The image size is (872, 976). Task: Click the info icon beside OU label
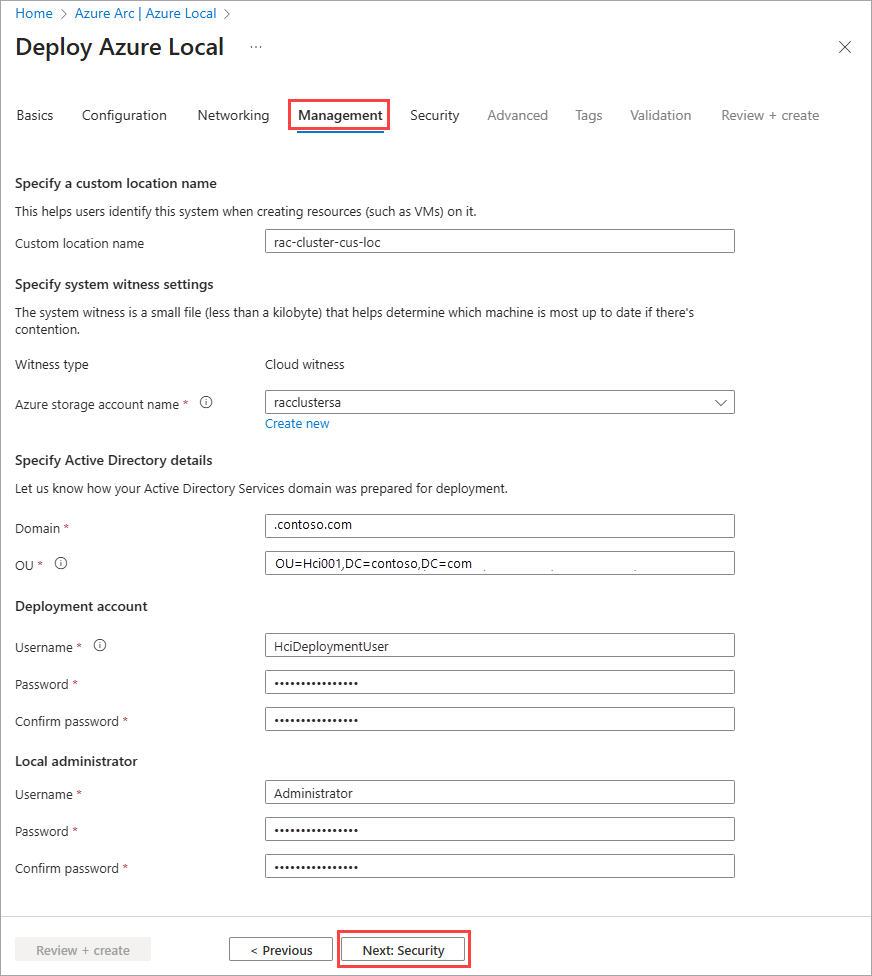[x=61, y=564]
